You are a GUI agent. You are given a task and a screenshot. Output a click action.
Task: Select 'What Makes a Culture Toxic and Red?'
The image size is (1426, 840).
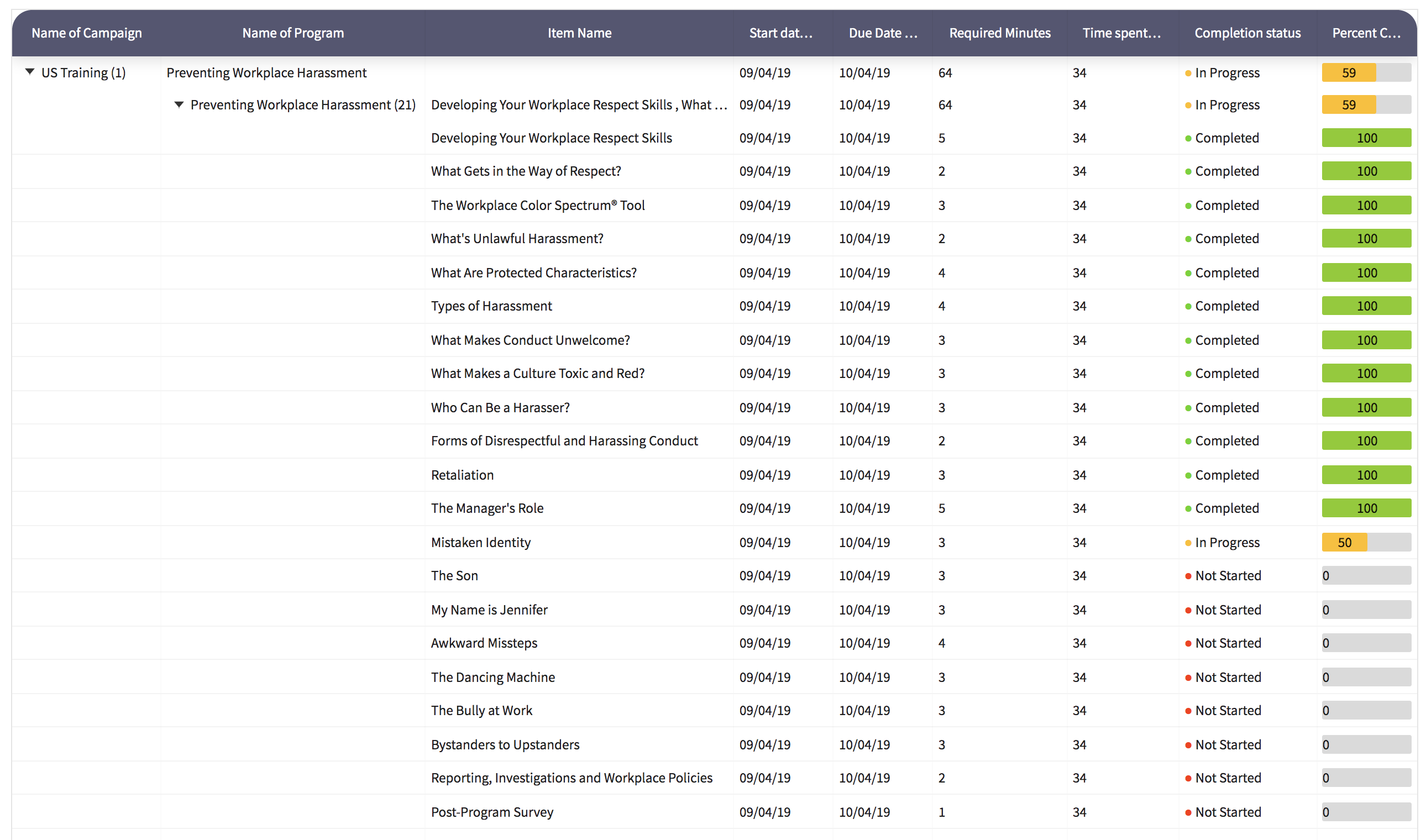538,373
